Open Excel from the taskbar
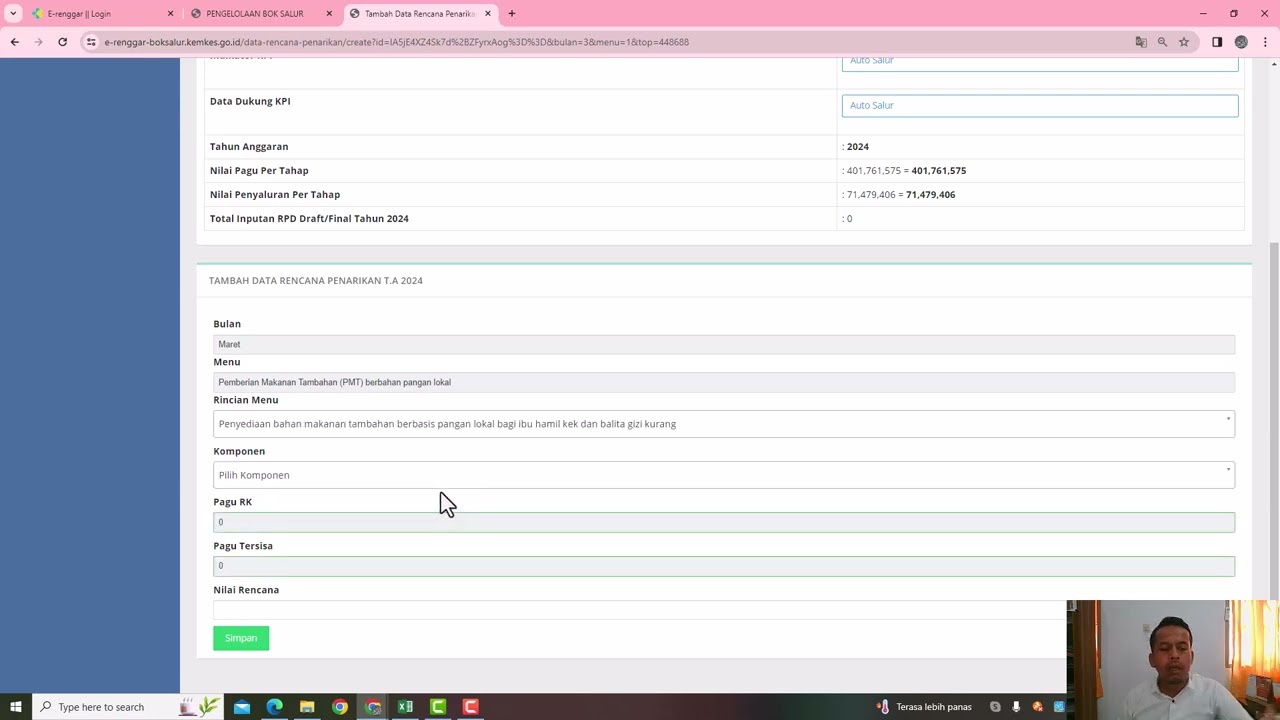 pos(405,707)
